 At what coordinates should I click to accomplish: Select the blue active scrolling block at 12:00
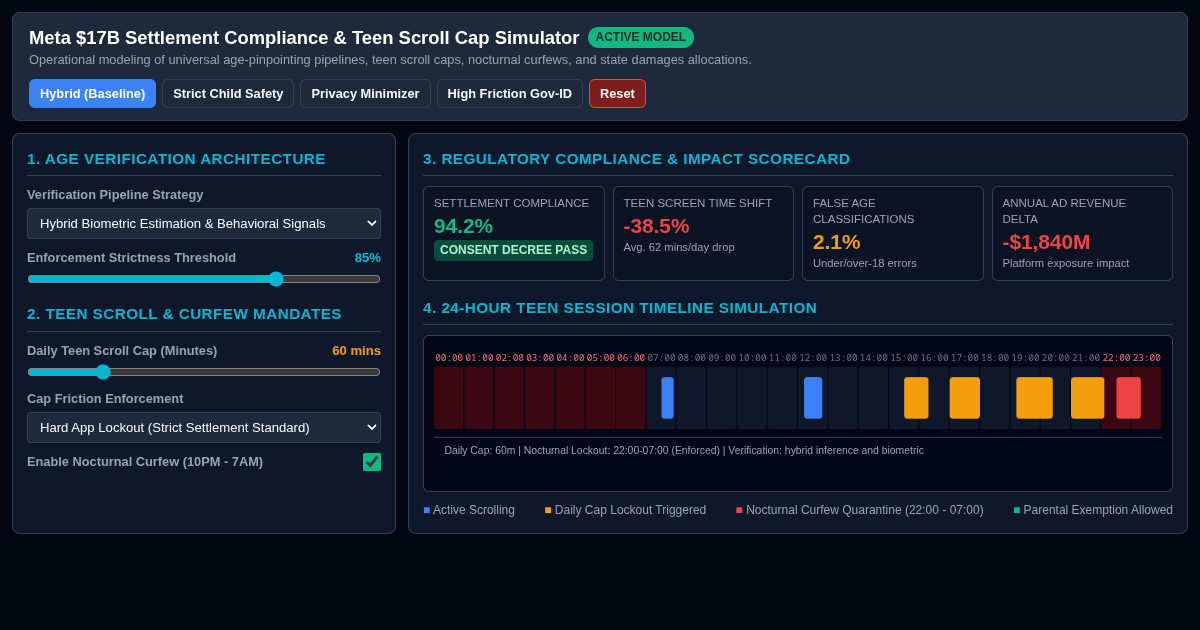click(x=813, y=398)
